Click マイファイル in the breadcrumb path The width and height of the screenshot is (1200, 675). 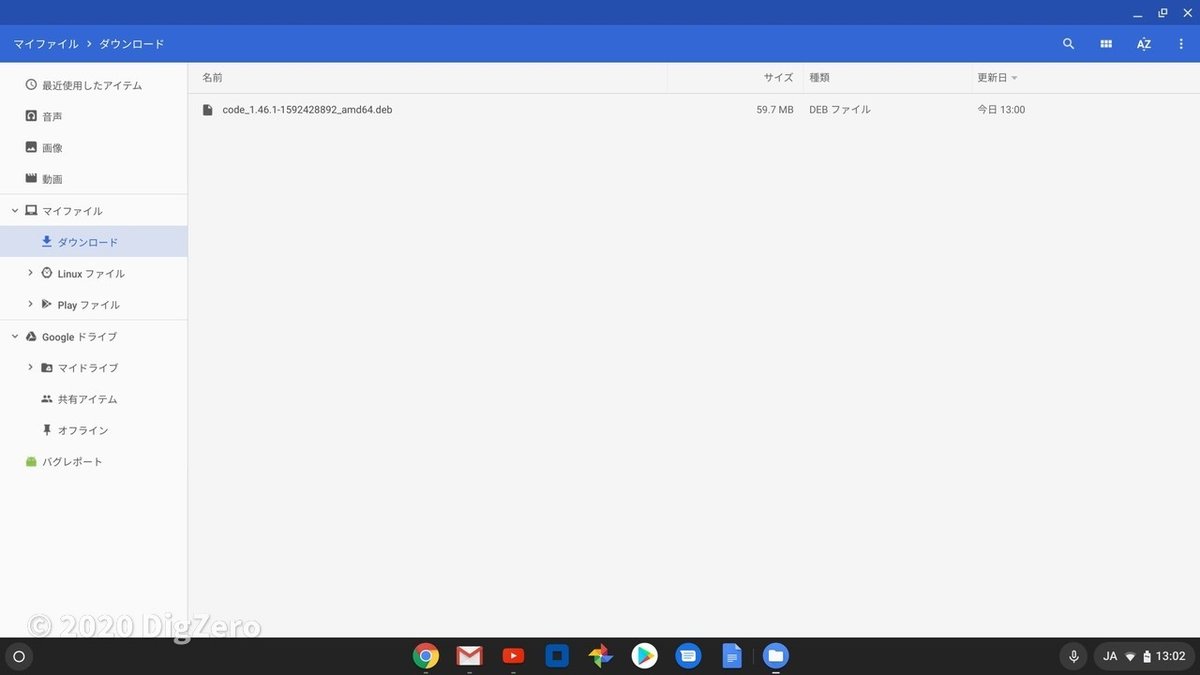46,44
